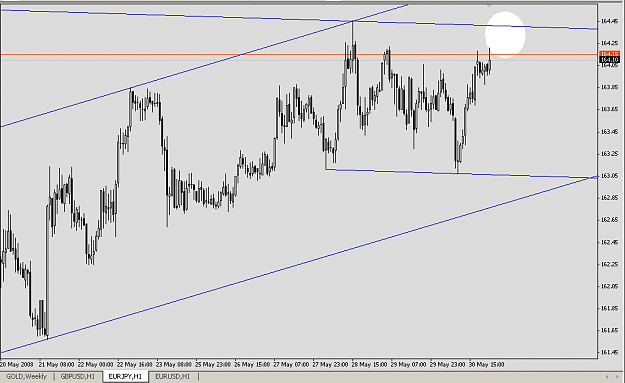Click the 26 May 15:00 time label

coord(252,365)
